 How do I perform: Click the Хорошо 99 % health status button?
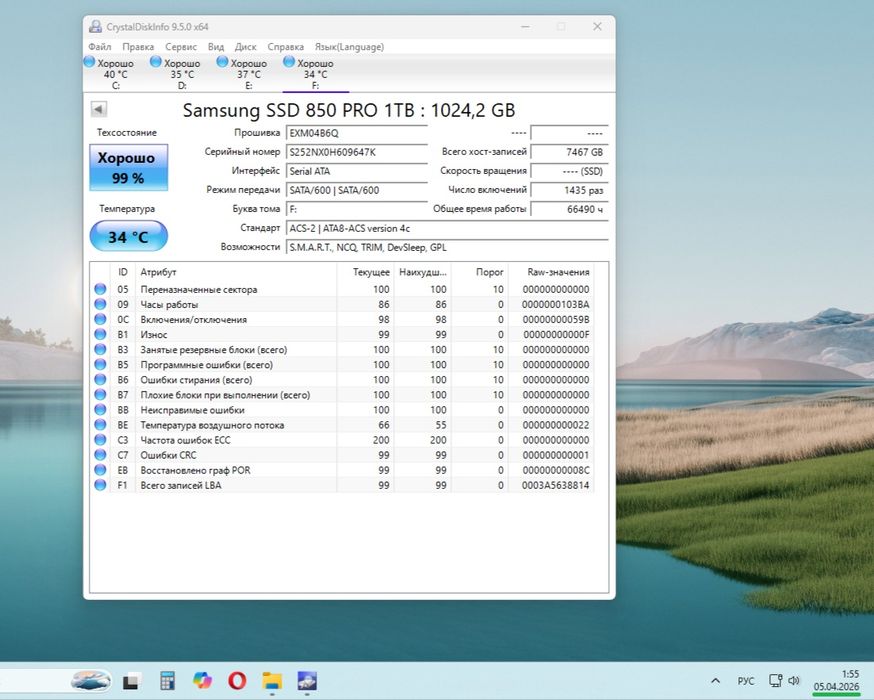pyautogui.click(x=128, y=167)
